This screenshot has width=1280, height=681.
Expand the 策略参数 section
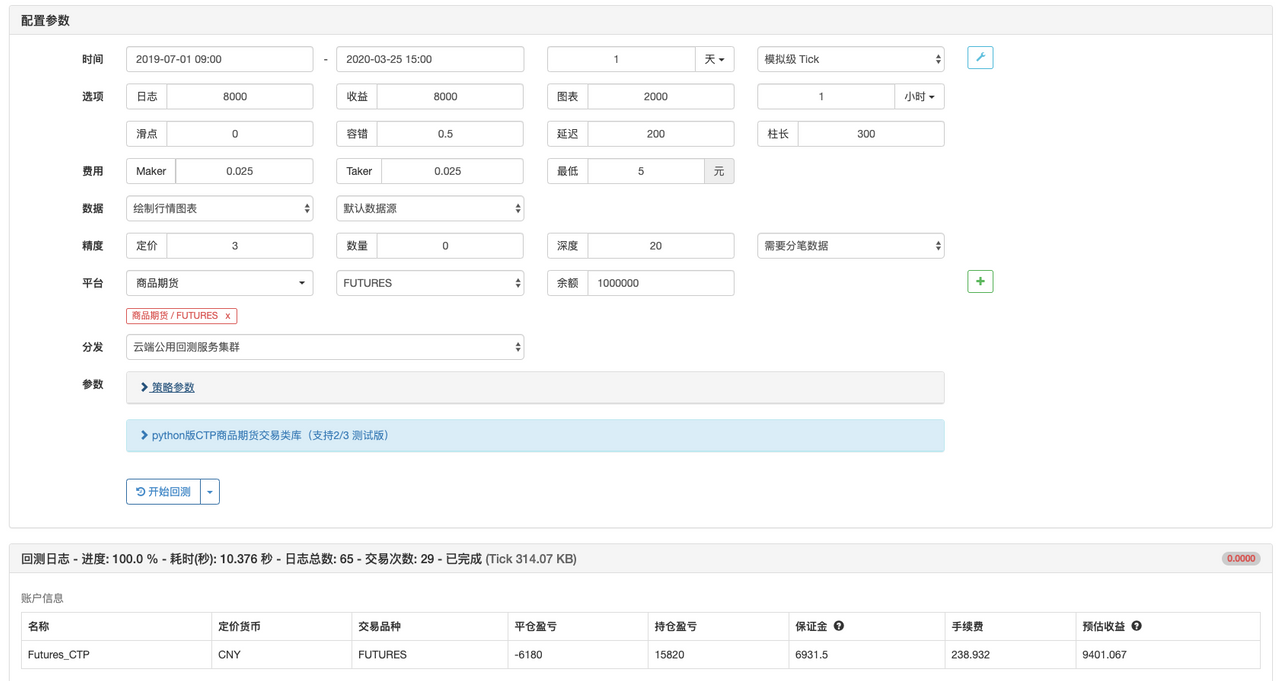click(x=172, y=387)
